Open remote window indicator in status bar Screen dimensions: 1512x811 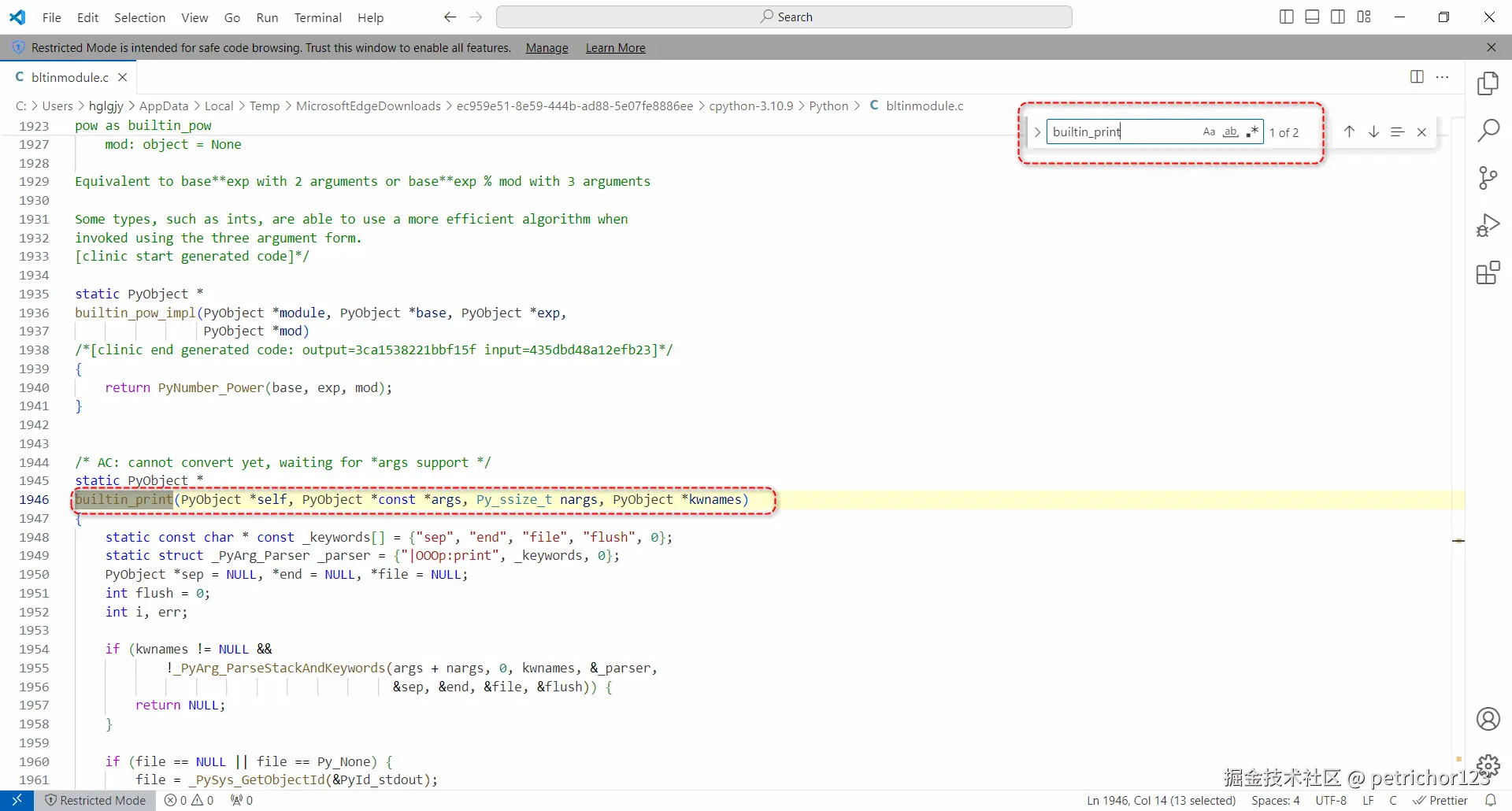[17, 800]
